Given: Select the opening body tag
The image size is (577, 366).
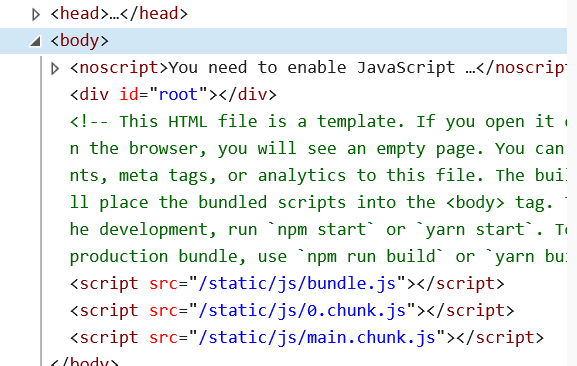Looking at the screenshot, I should (x=79, y=40).
